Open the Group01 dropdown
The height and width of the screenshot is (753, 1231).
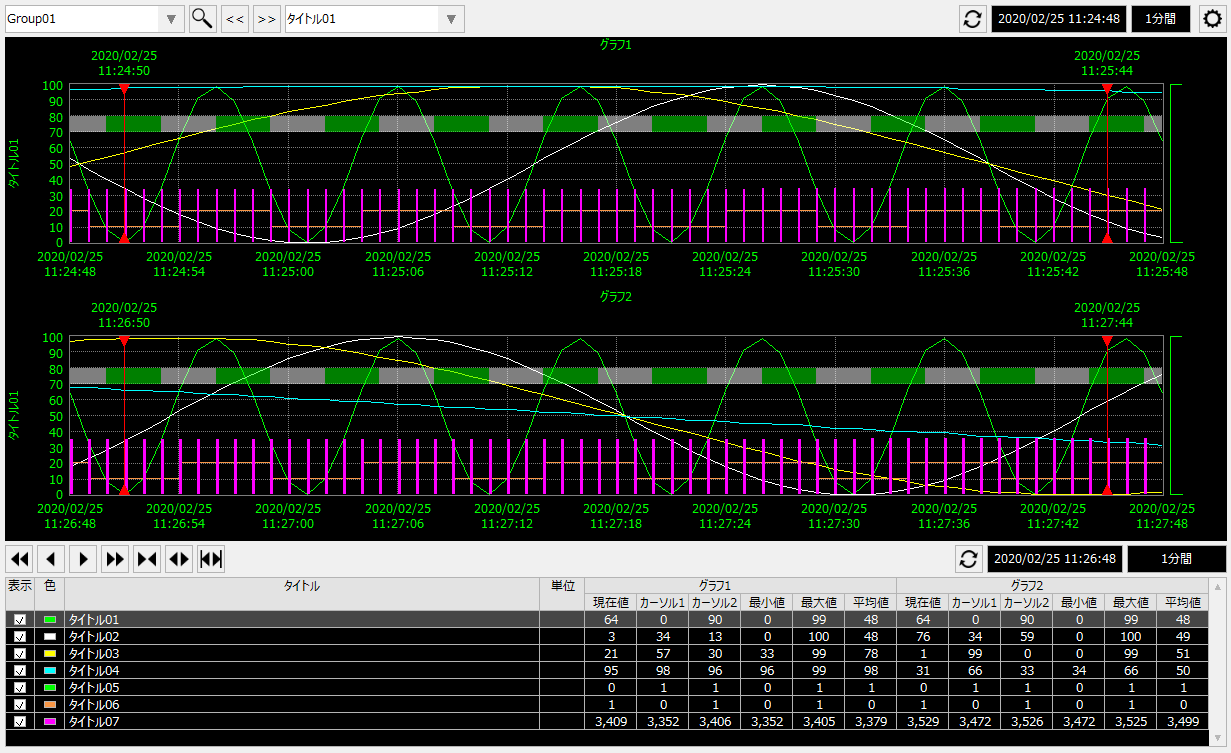pyautogui.click(x=170, y=18)
